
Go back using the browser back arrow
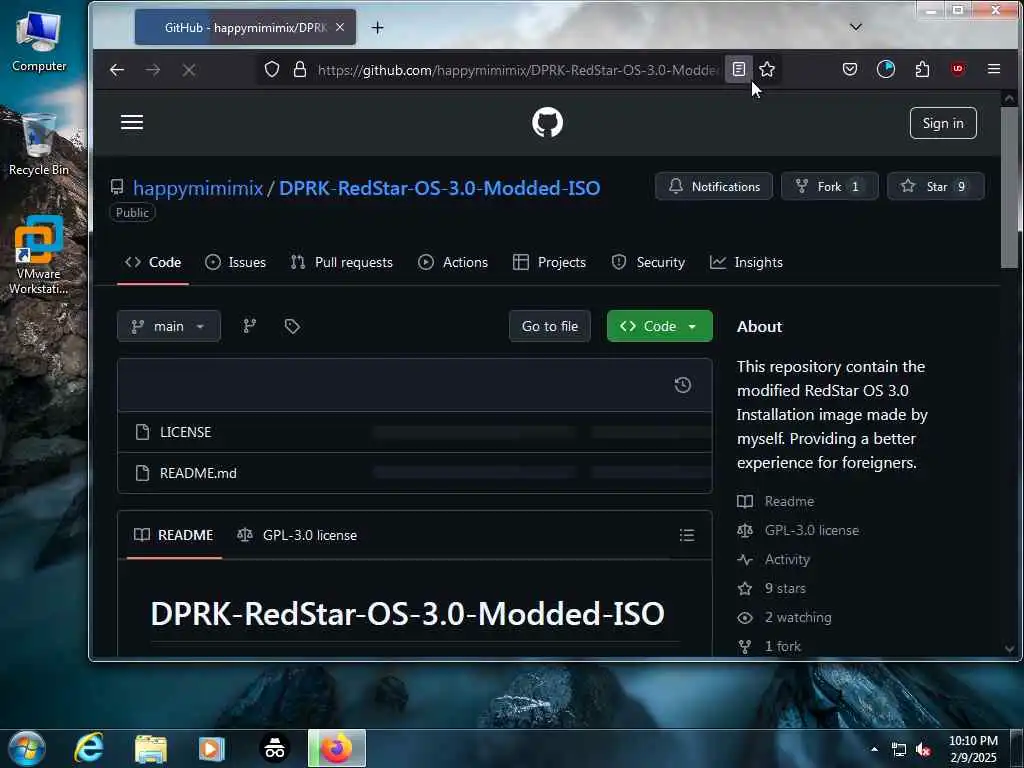click(117, 70)
